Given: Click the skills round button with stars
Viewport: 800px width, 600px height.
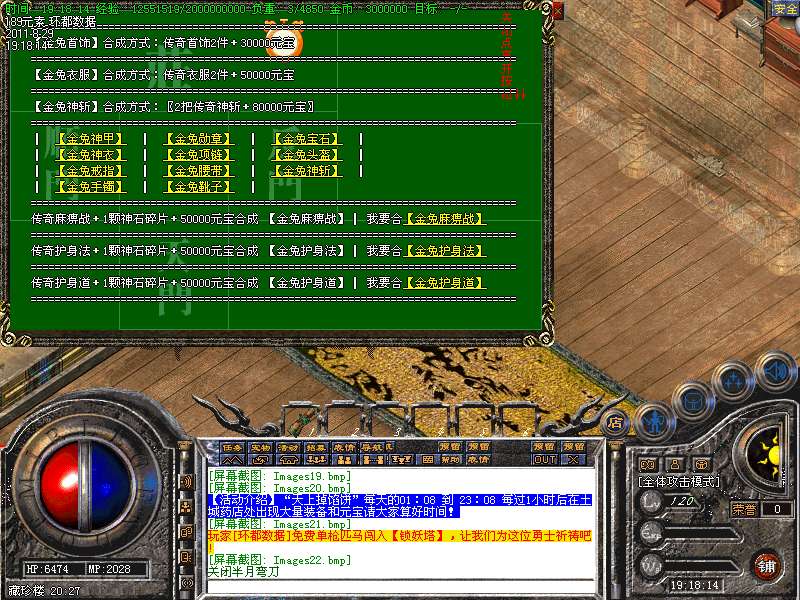Looking at the screenshot, I should [x=733, y=381].
